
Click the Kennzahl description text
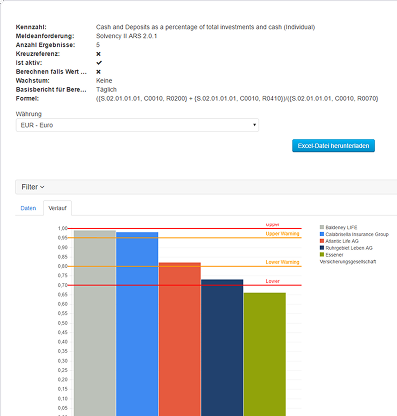click(205, 27)
